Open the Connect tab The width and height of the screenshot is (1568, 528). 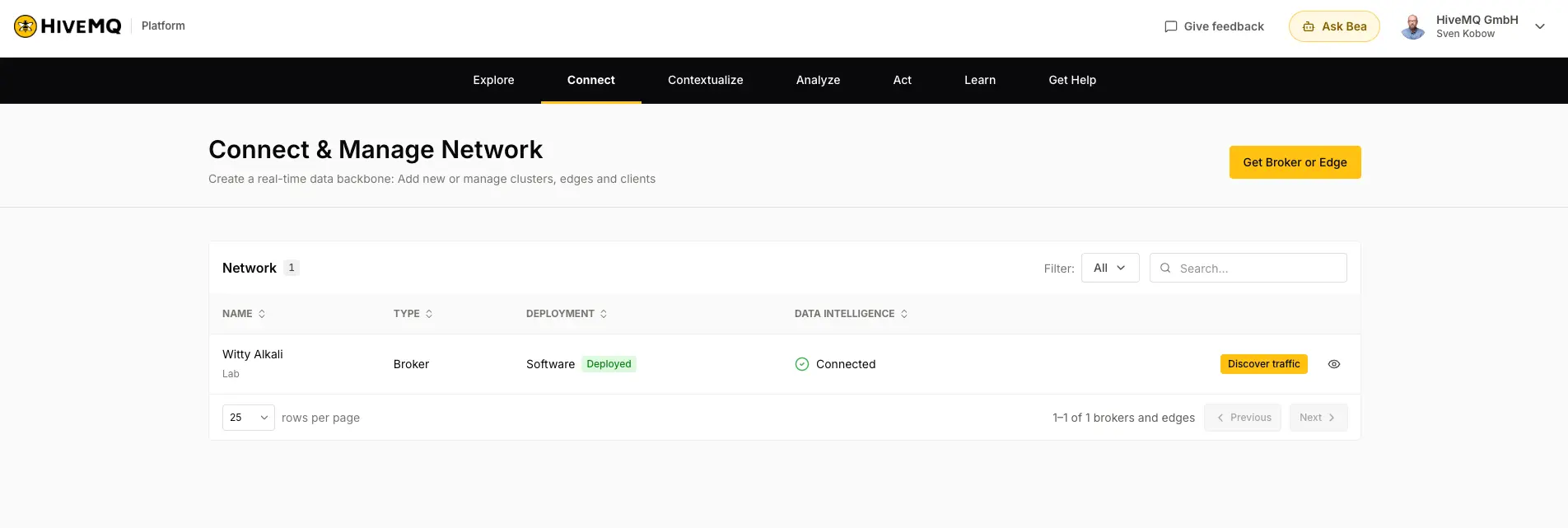(x=591, y=80)
